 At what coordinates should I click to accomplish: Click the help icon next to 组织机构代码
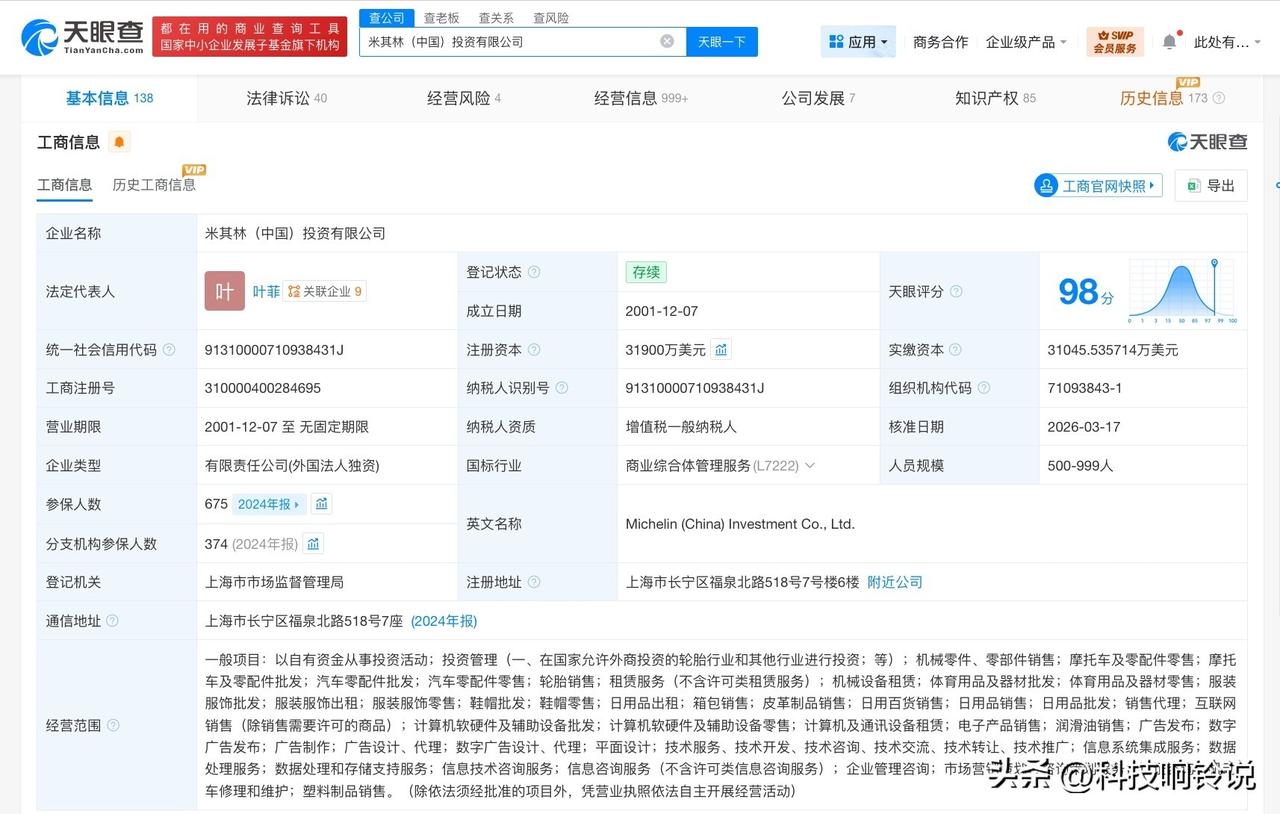point(984,388)
